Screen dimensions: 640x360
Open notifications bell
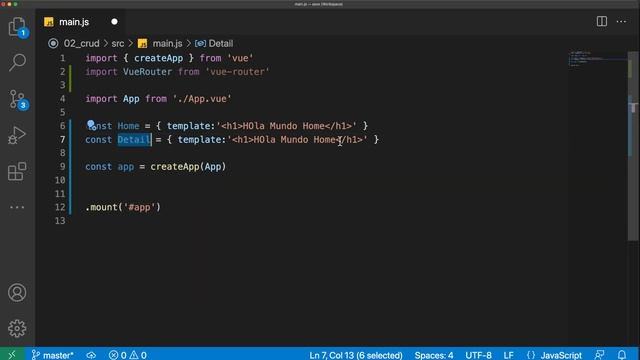tap(622, 355)
